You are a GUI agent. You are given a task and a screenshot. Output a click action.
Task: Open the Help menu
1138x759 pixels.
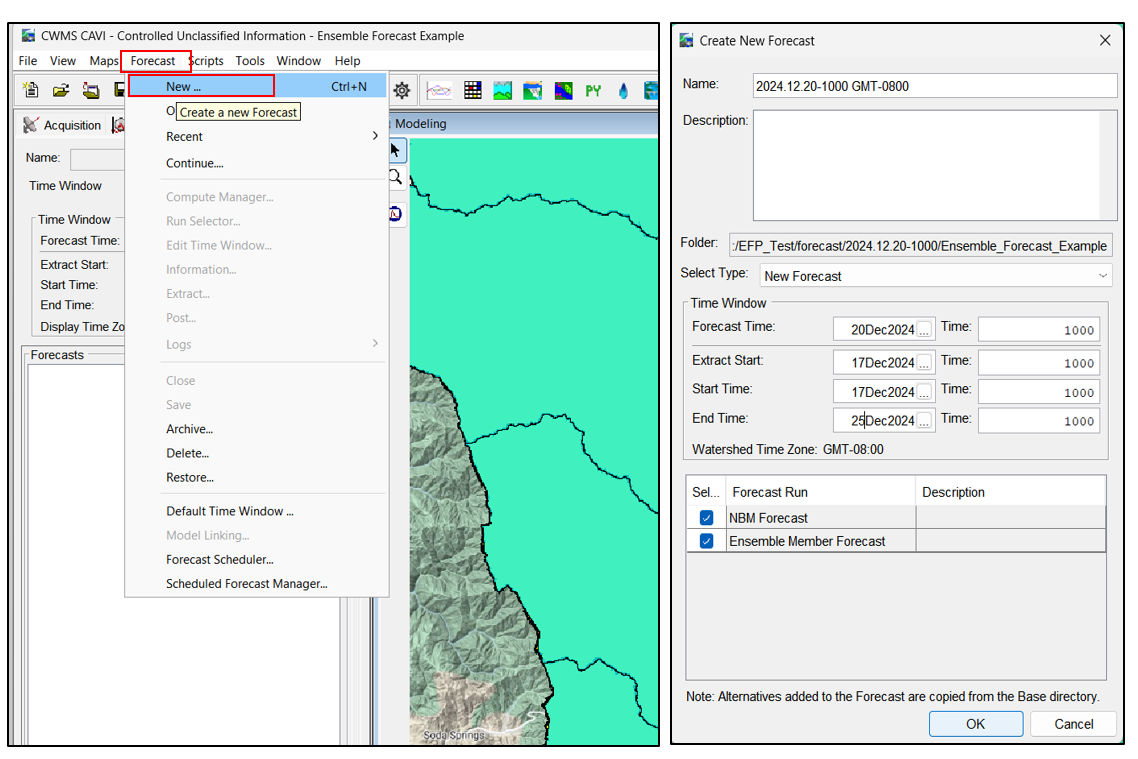347,61
